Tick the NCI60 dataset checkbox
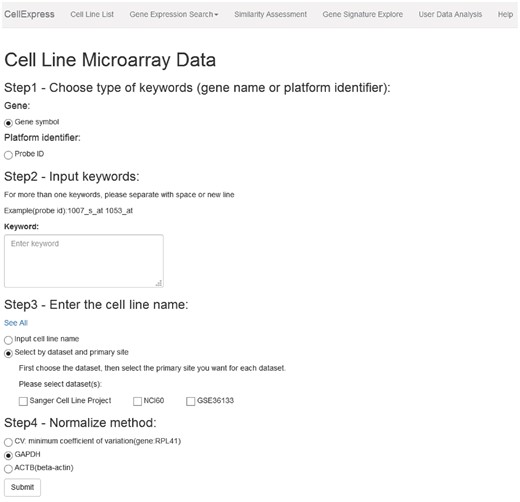The height and width of the screenshot is (502, 520). 137,401
